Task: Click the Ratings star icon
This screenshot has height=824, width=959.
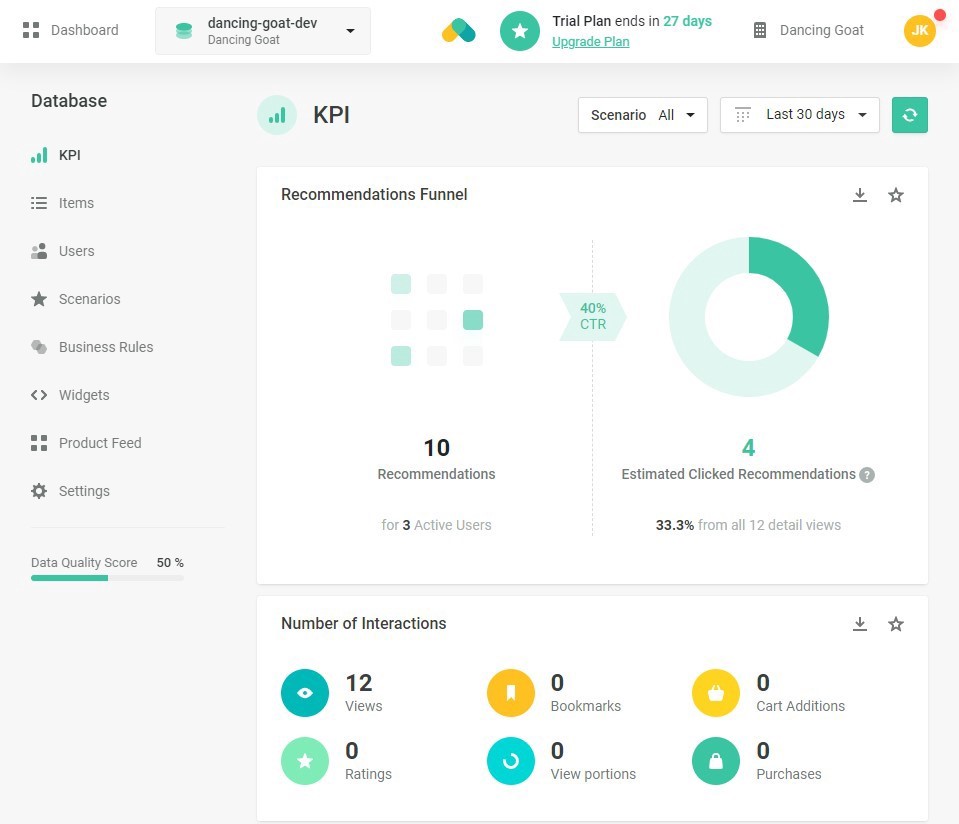Action: point(305,761)
